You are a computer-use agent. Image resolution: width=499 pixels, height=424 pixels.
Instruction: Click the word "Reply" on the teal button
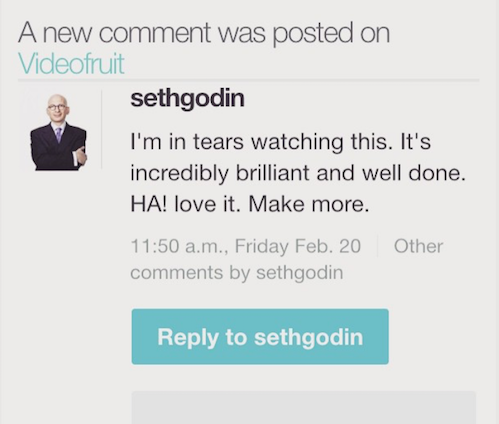click(188, 337)
